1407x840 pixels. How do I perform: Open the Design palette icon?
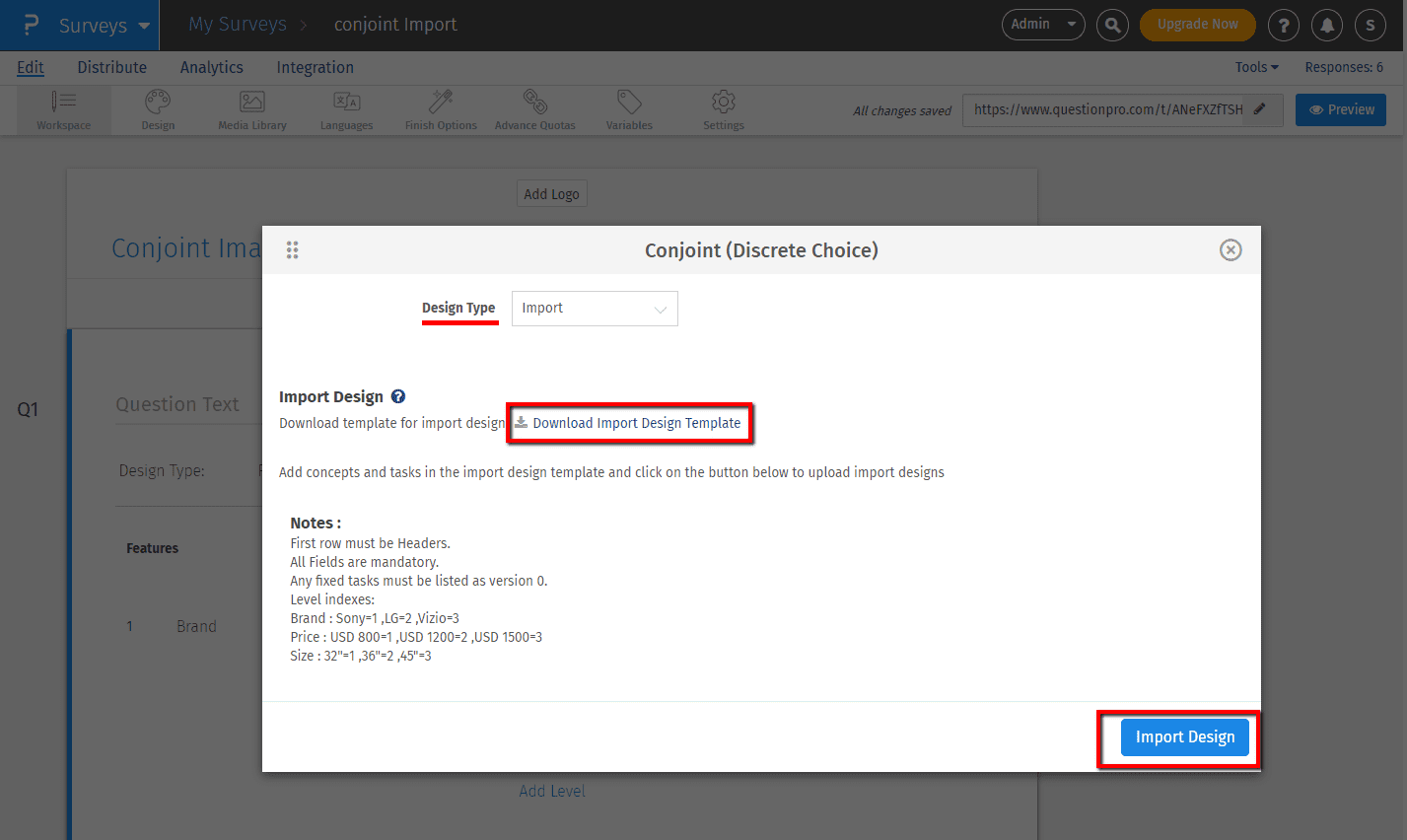[x=158, y=103]
